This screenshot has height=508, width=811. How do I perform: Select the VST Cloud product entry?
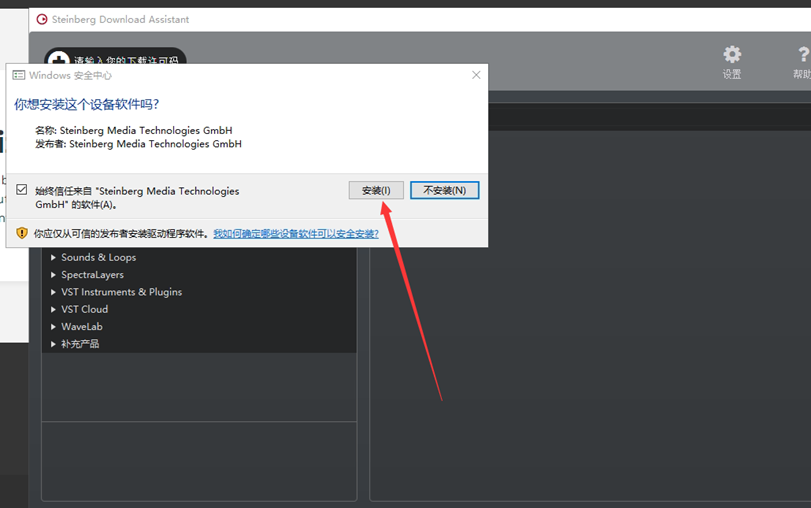coord(85,309)
